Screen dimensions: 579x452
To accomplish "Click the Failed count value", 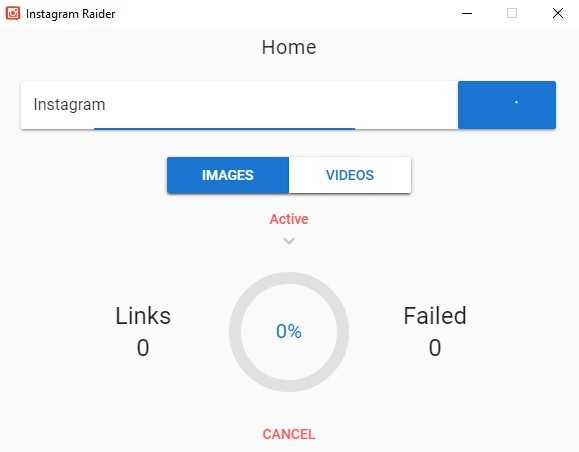I will click(x=435, y=347).
